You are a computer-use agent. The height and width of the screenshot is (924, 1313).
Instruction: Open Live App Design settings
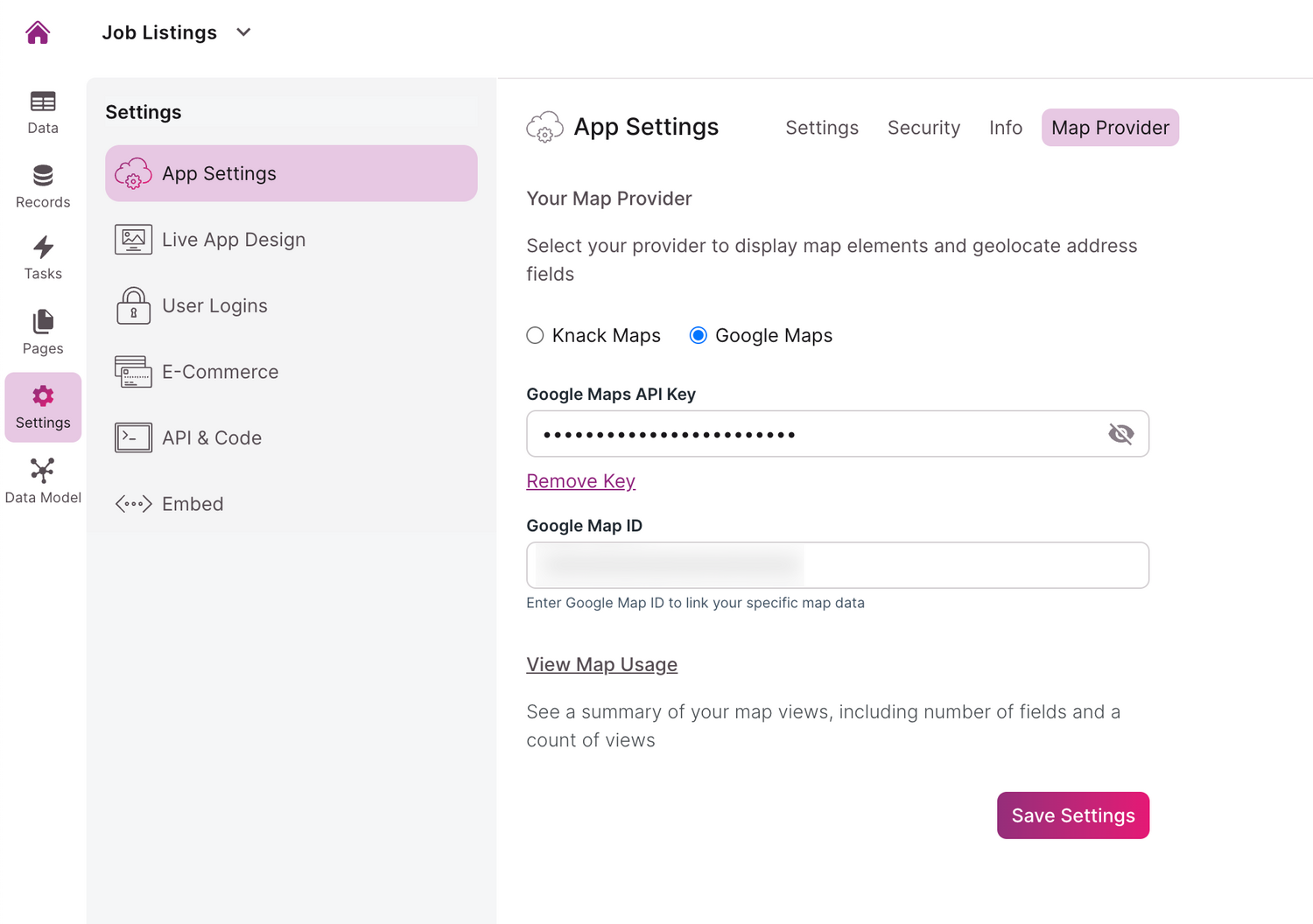(x=233, y=240)
